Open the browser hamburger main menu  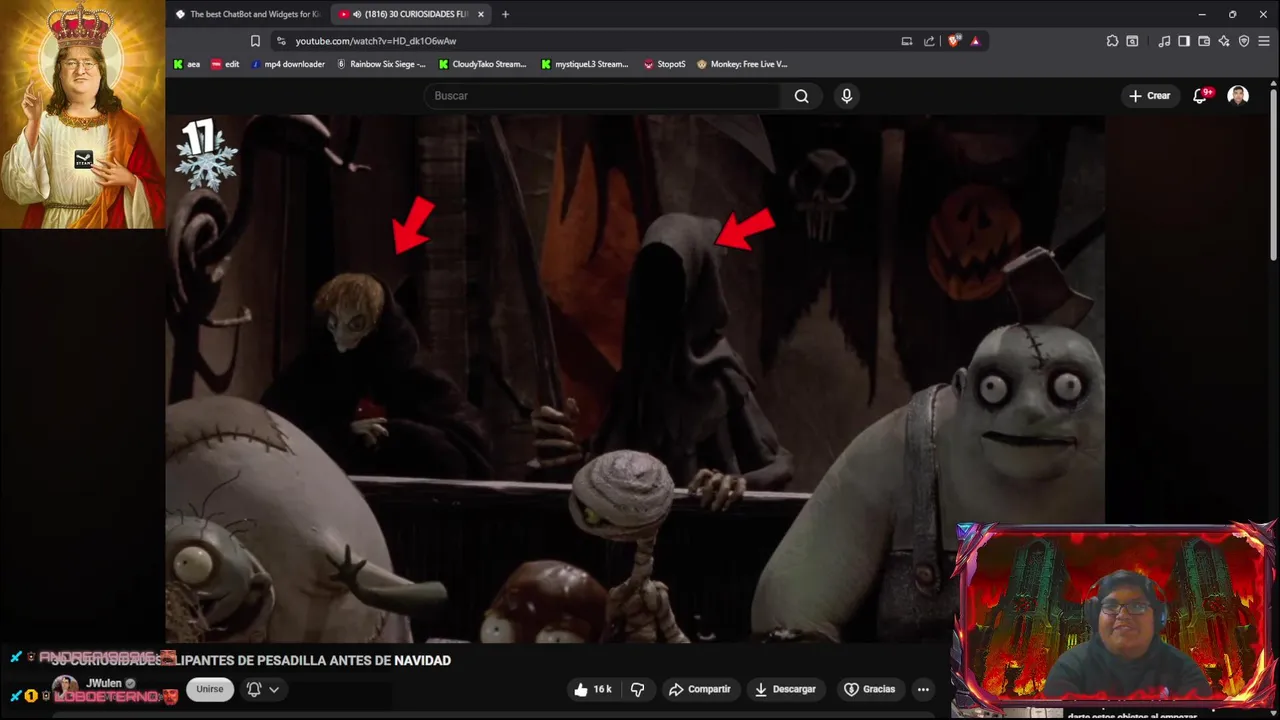tap(1264, 41)
